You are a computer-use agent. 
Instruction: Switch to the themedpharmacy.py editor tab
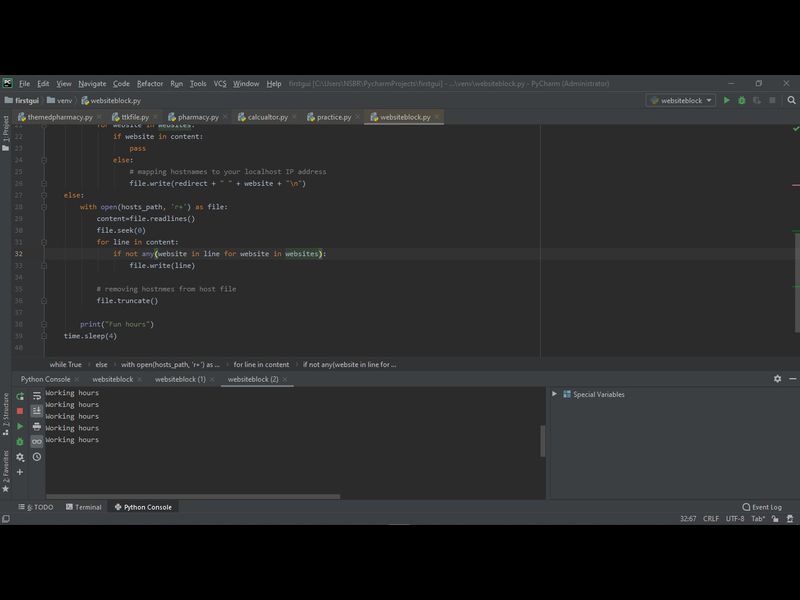coord(60,117)
